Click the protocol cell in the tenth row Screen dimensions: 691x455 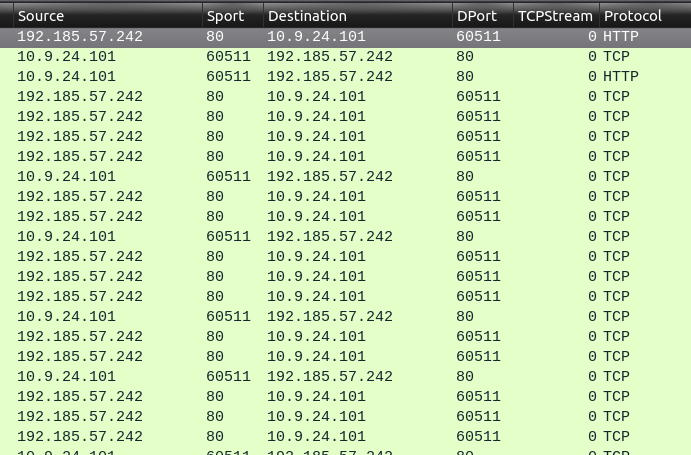pyautogui.click(x=616, y=216)
